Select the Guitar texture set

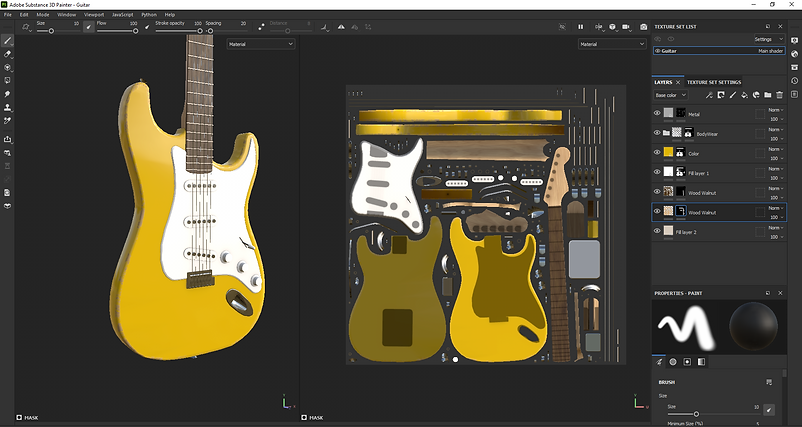pos(670,50)
